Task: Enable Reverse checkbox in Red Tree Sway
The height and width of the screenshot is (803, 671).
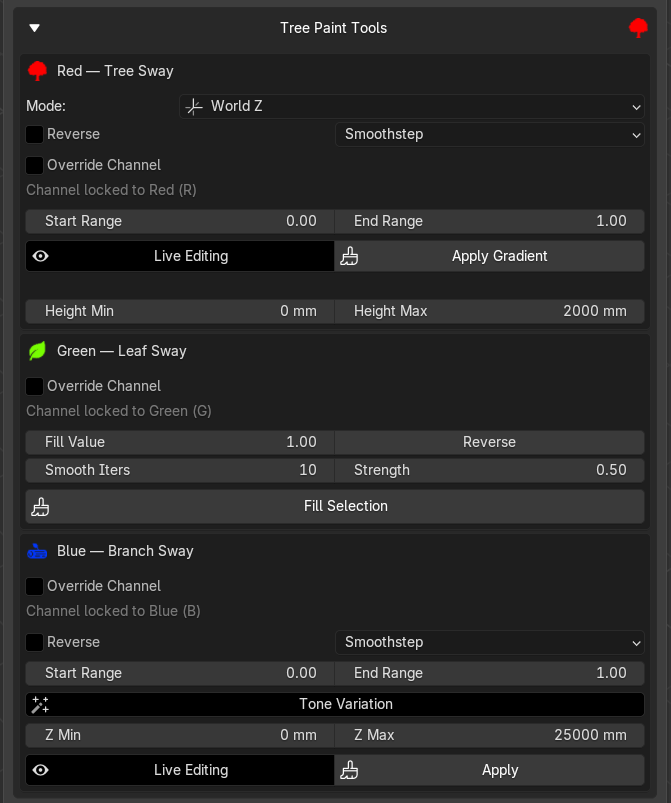Action: point(35,134)
